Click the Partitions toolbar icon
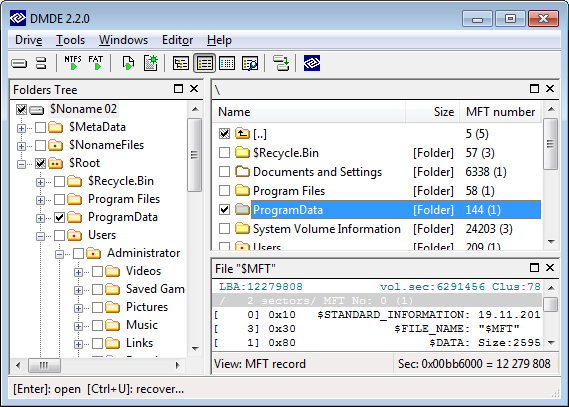 pos(41,63)
